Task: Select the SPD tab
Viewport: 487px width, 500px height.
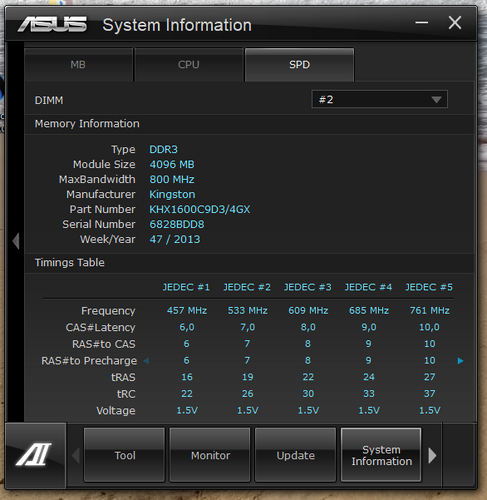Action: click(x=299, y=65)
